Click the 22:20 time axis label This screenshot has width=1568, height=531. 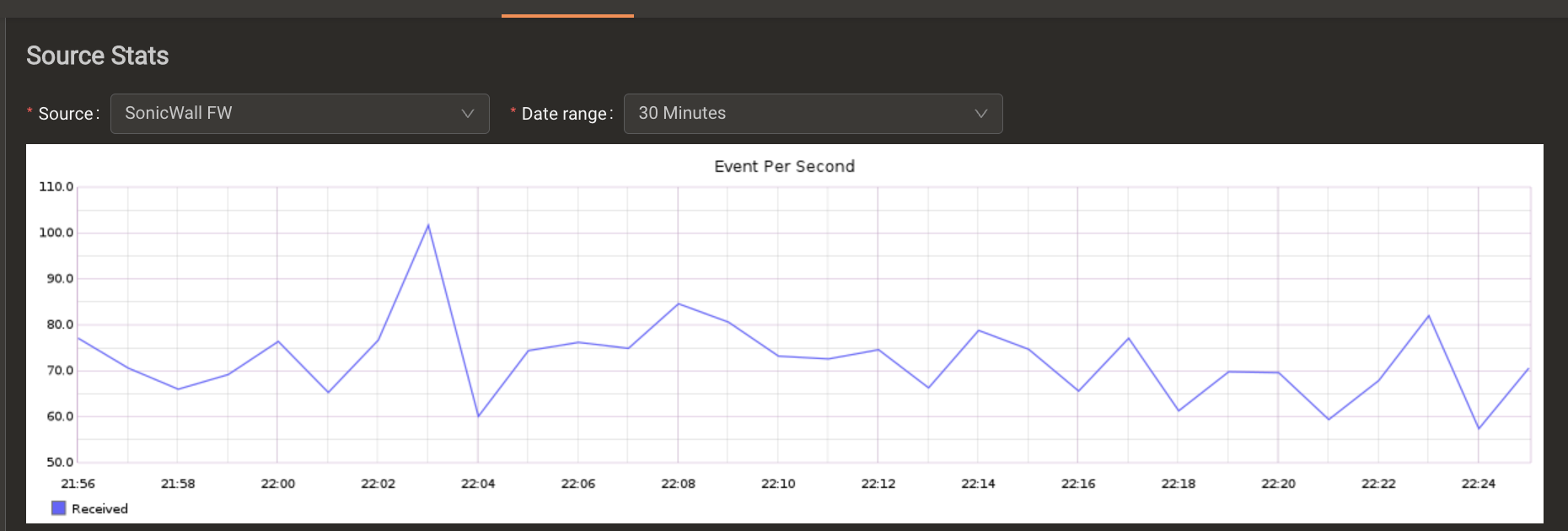[1278, 484]
